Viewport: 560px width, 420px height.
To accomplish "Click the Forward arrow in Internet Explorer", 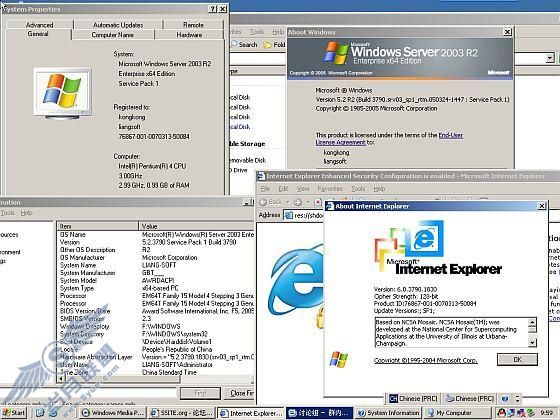I will click(298, 202).
